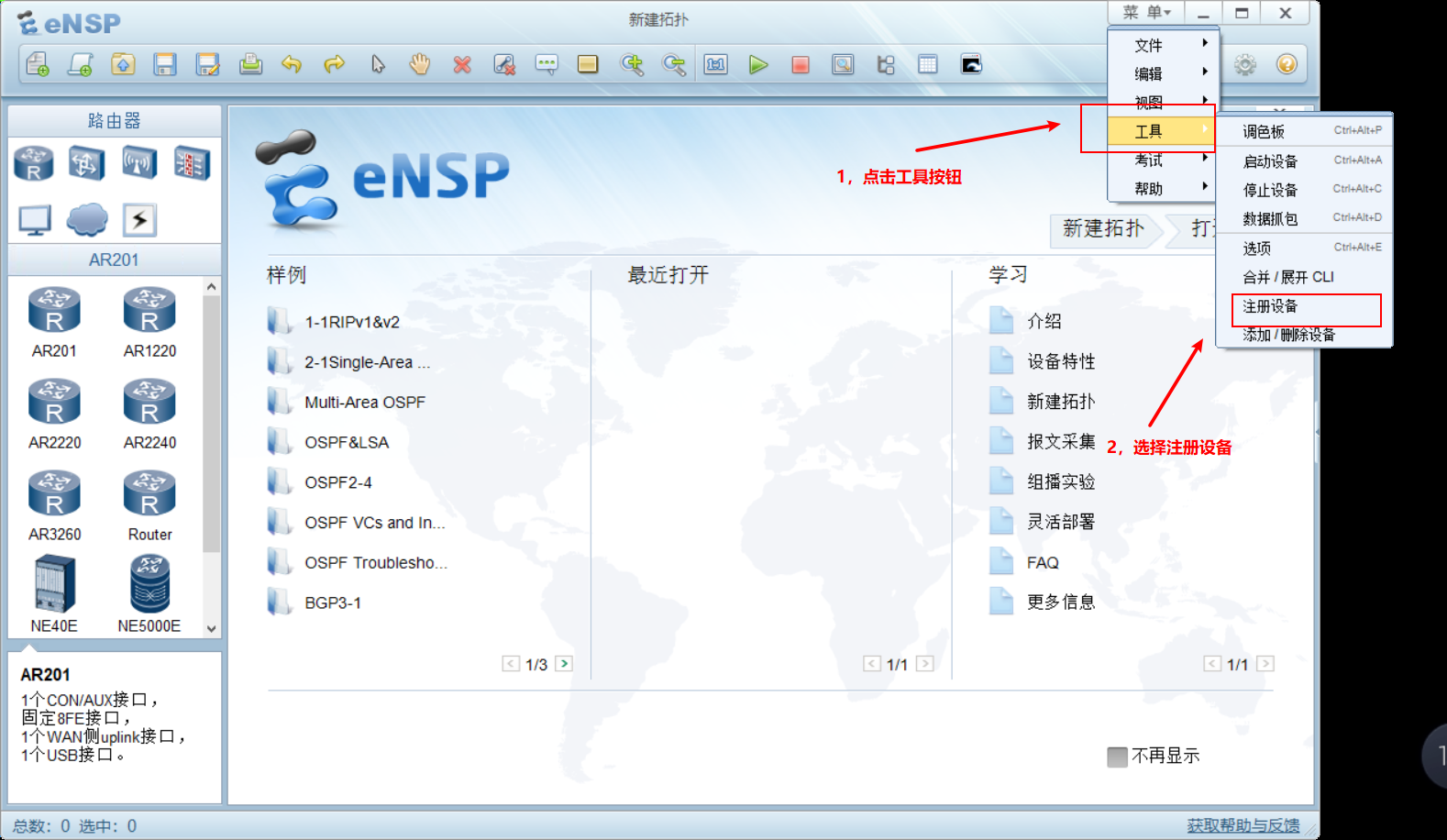
Task: Click the Save floppy-disk toolbar icon
Action: point(165,64)
